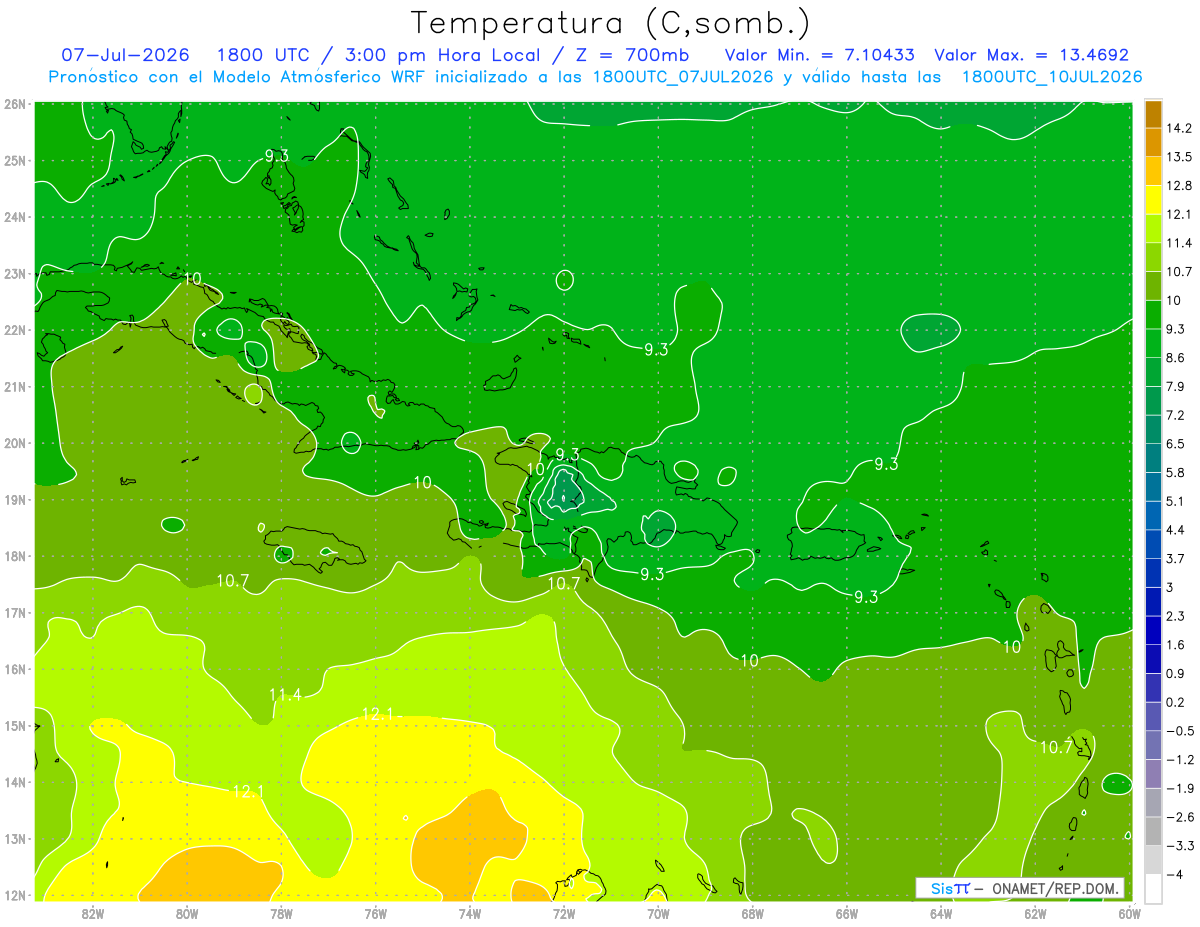Image resolution: width=1200 pixels, height=927 pixels.
Task: Click the "12N" latitude axis label
Action: 14,895
